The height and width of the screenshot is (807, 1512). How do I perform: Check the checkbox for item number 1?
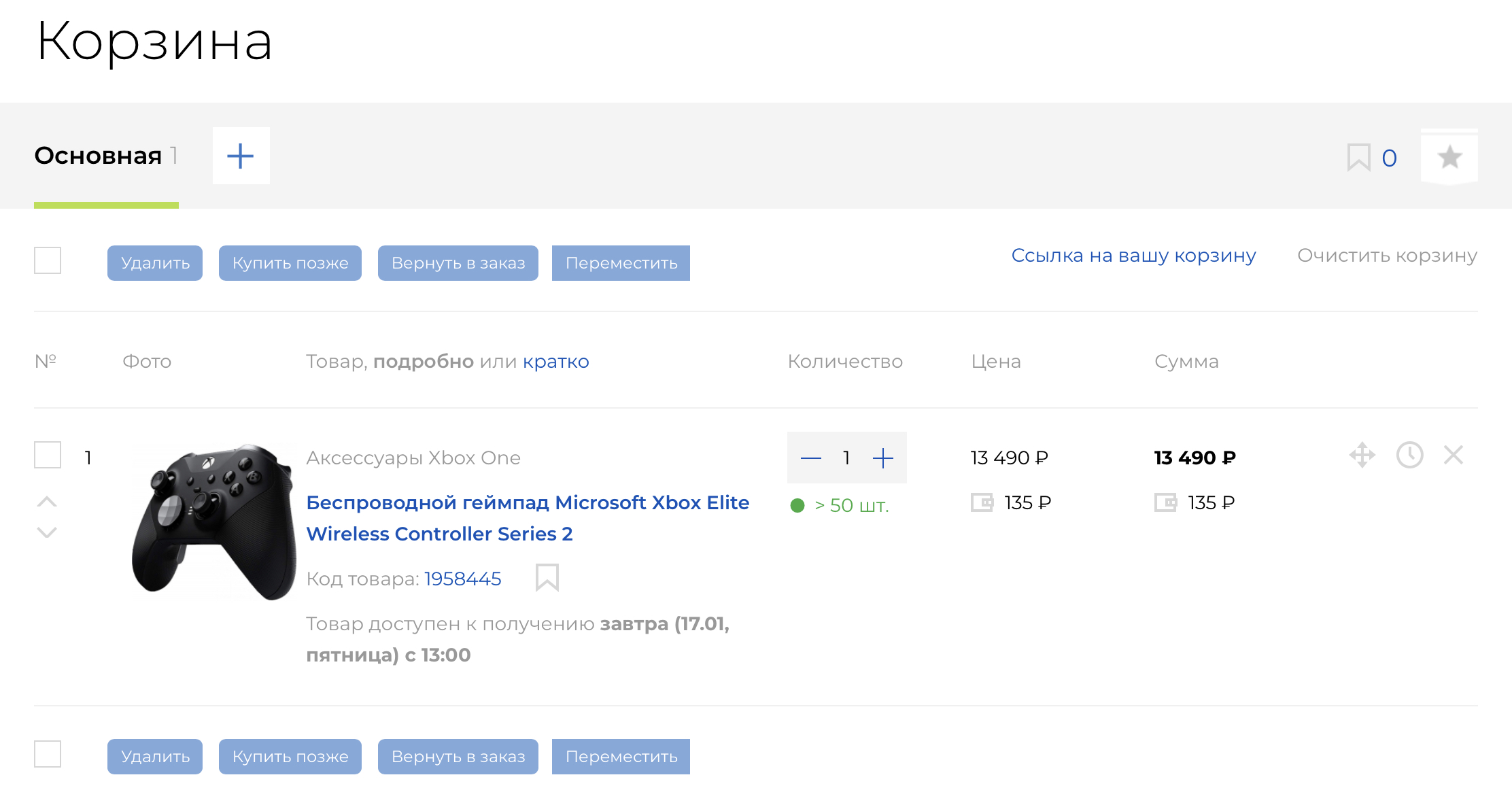48,455
